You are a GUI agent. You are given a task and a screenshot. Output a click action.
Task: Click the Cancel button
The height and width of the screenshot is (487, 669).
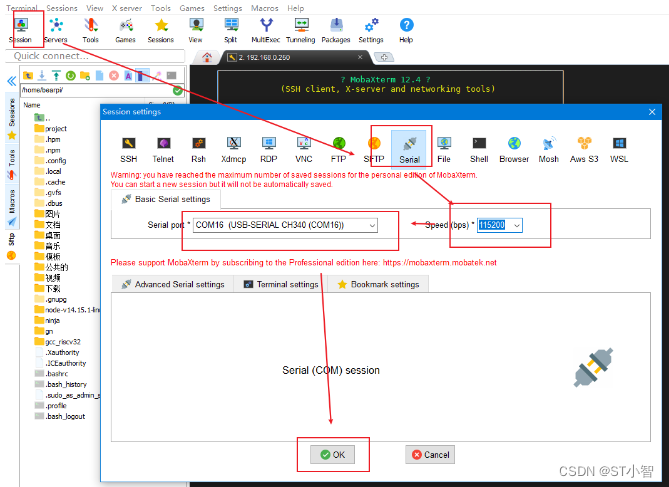pos(430,455)
